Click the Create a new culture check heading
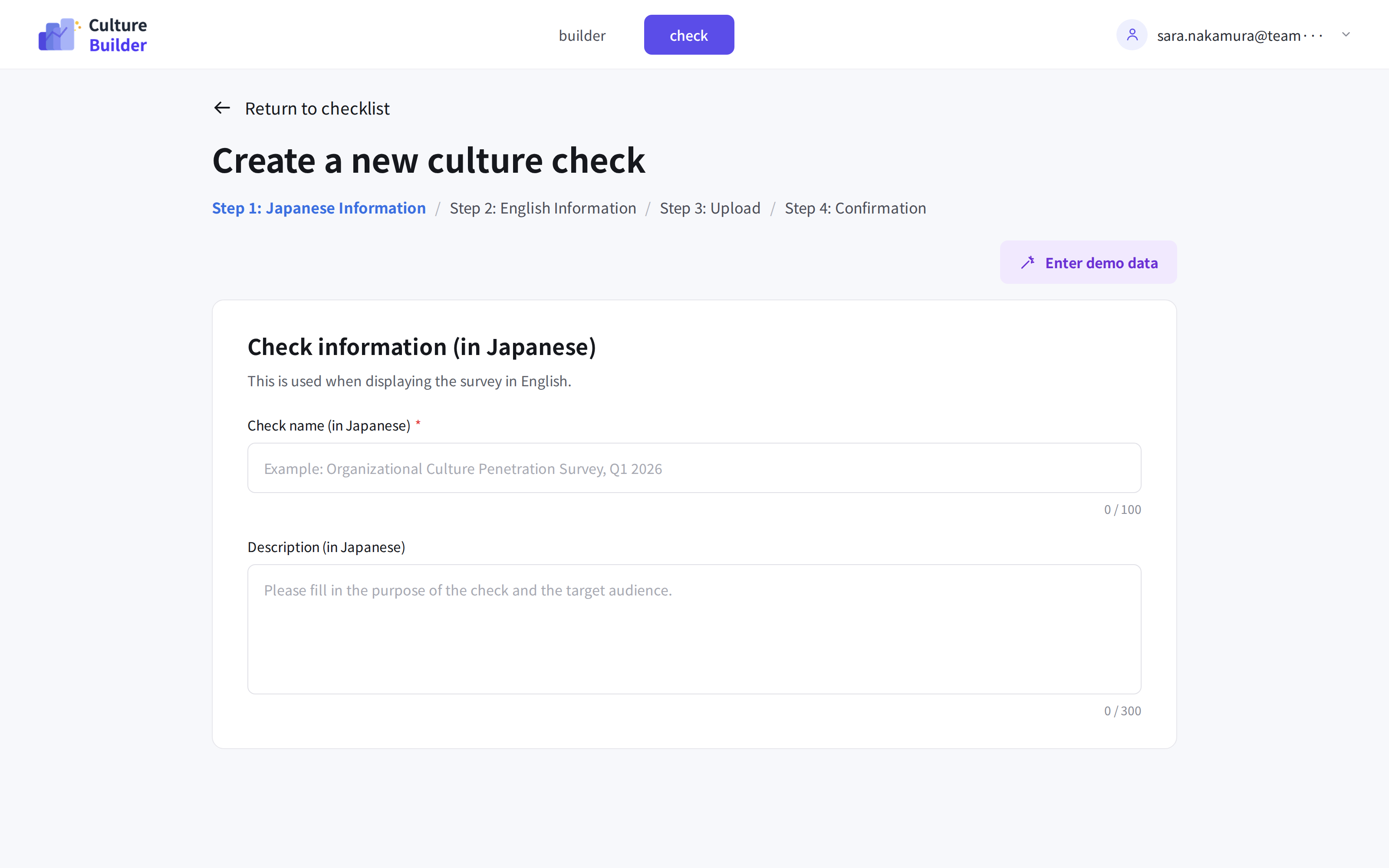The width and height of the screenshot is (1389, 868). [428, 160]
